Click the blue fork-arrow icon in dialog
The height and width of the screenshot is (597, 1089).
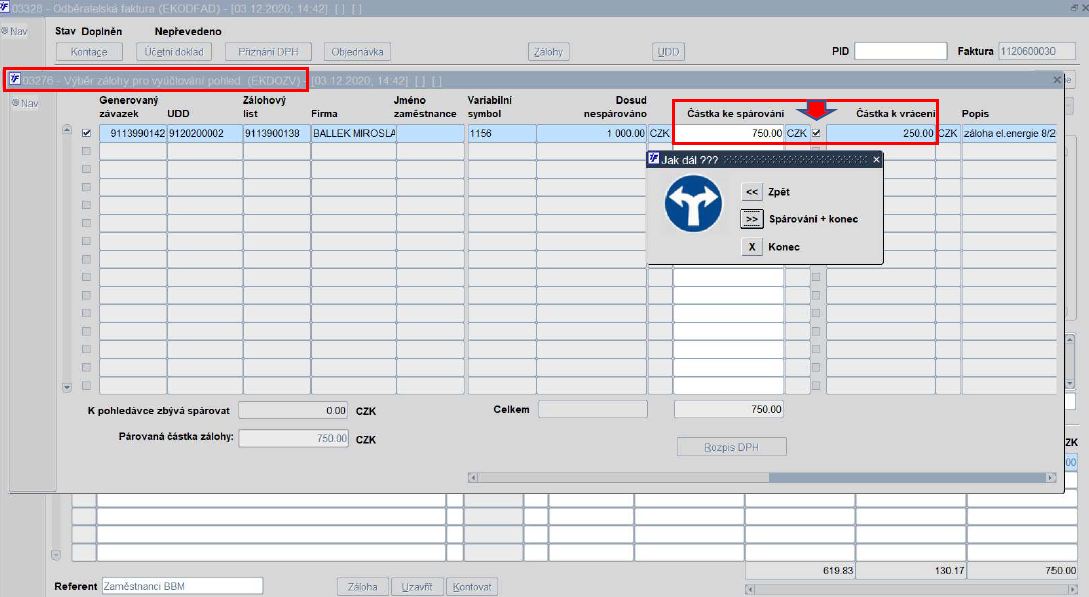tap(693, 204)
